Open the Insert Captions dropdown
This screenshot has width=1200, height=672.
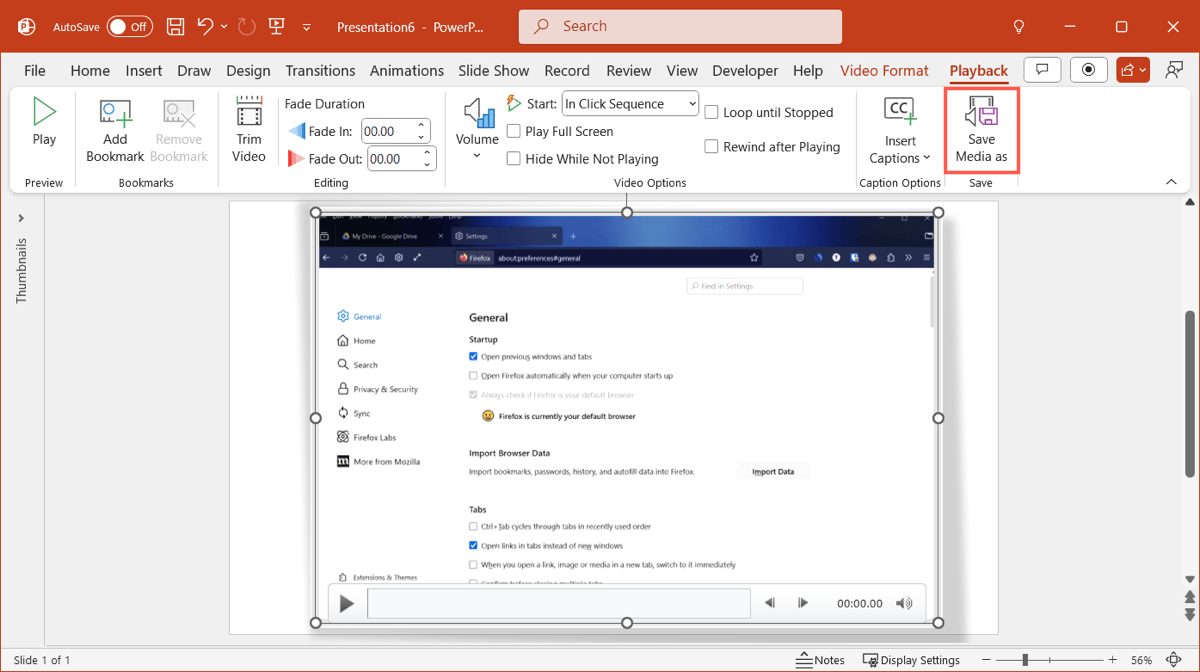click(900, 130)
